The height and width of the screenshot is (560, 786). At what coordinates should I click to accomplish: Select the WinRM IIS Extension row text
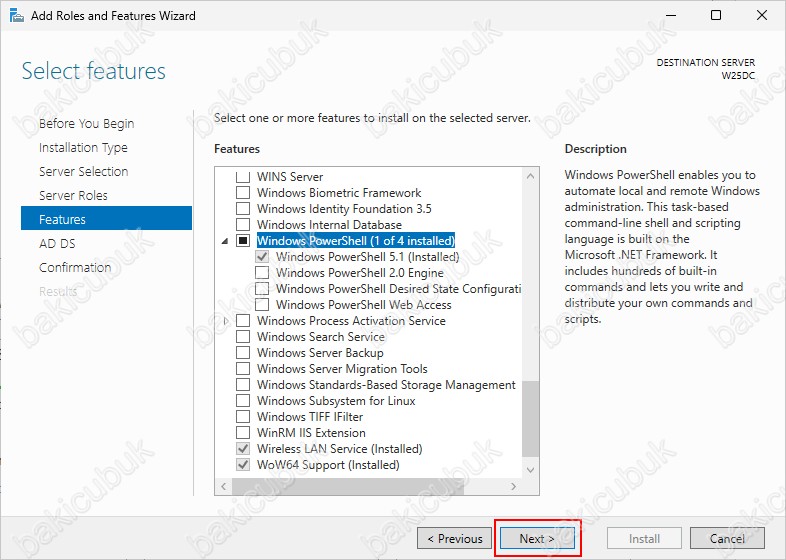coord(311,433)
